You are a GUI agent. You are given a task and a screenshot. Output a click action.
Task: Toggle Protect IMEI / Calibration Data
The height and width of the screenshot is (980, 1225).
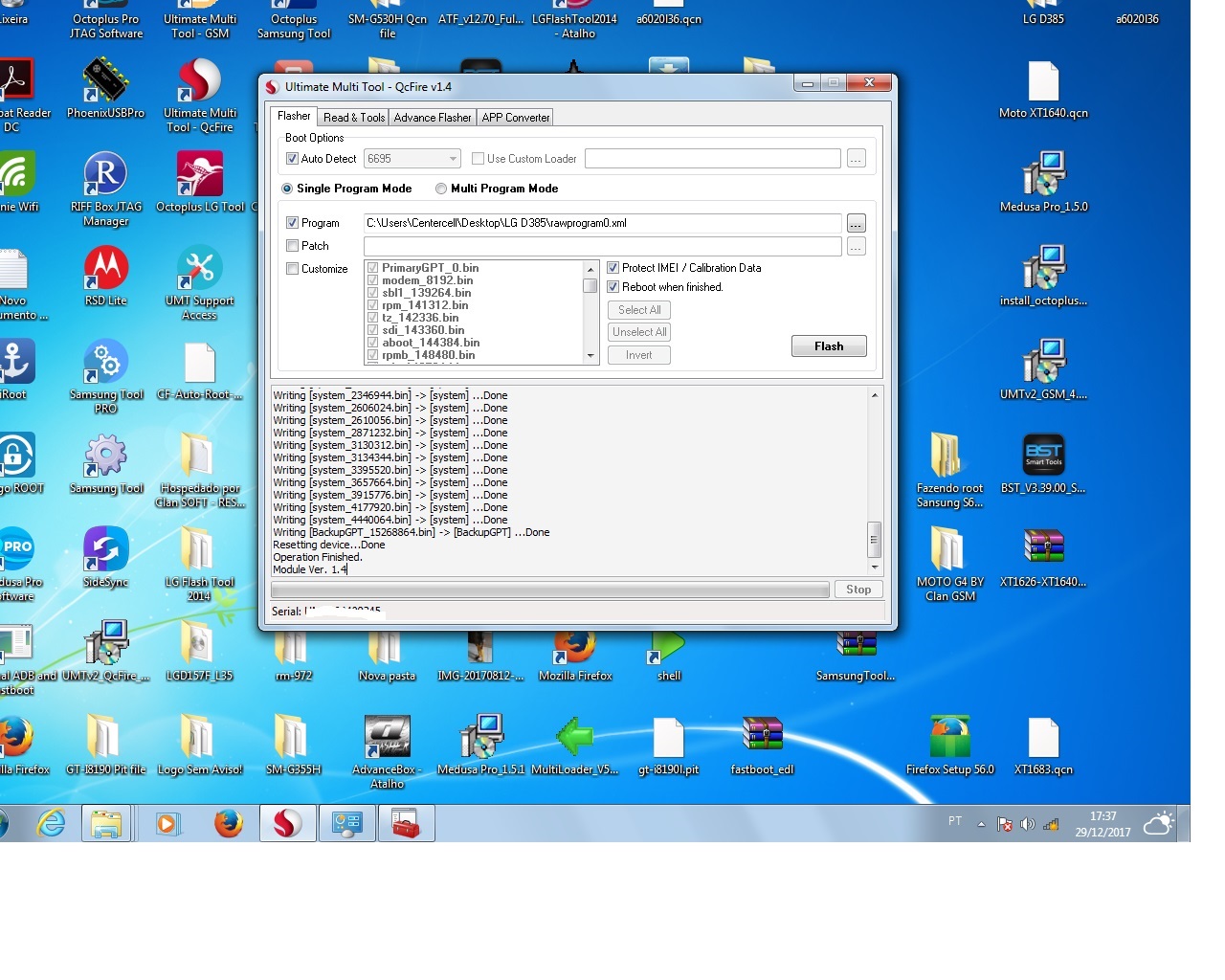(x=613, y=268)
